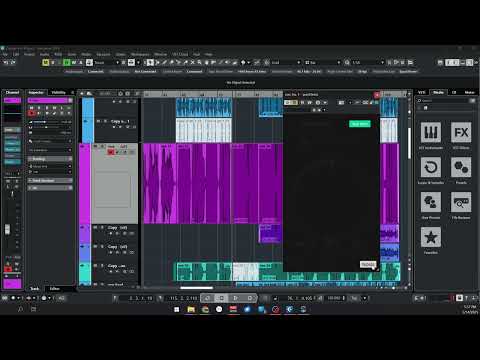The width and height of the screenshot is (480, 360).
Task: Click the tempo value field in the transport
Action: point(336,298)
